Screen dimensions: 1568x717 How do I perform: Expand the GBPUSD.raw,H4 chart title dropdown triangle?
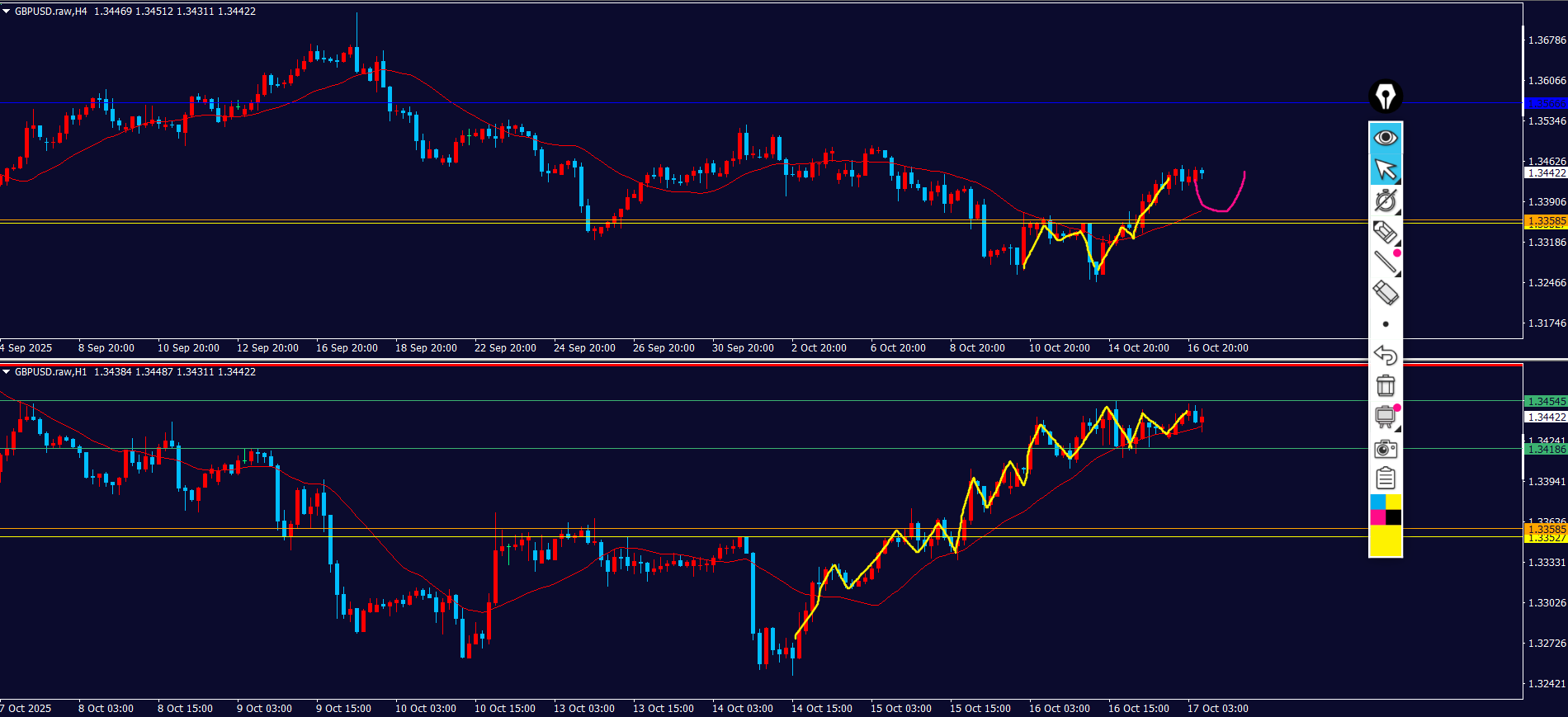pyautogui.click(x=7, y=12)
